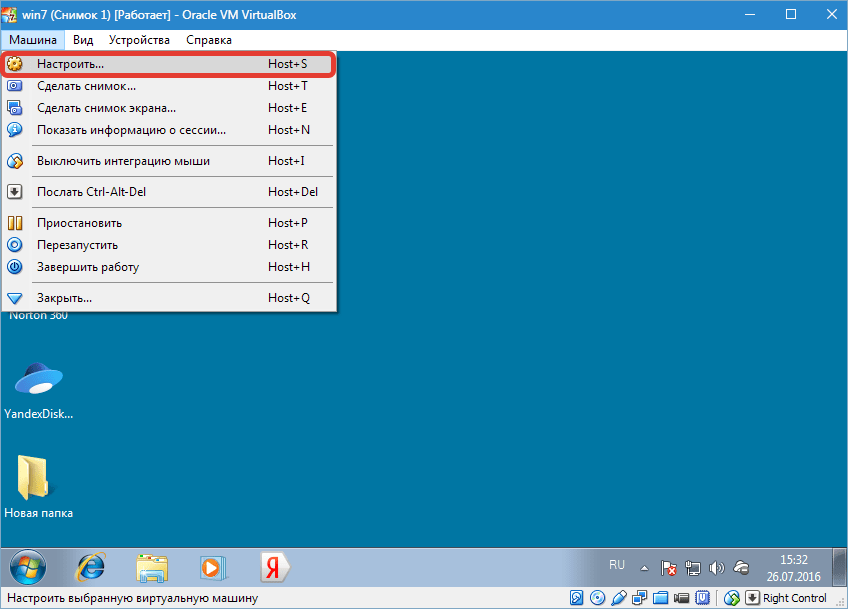The width and height of the screenshot is (848, 609).
Task: Click the shared folders status bar icon
Action: [660, 598]
